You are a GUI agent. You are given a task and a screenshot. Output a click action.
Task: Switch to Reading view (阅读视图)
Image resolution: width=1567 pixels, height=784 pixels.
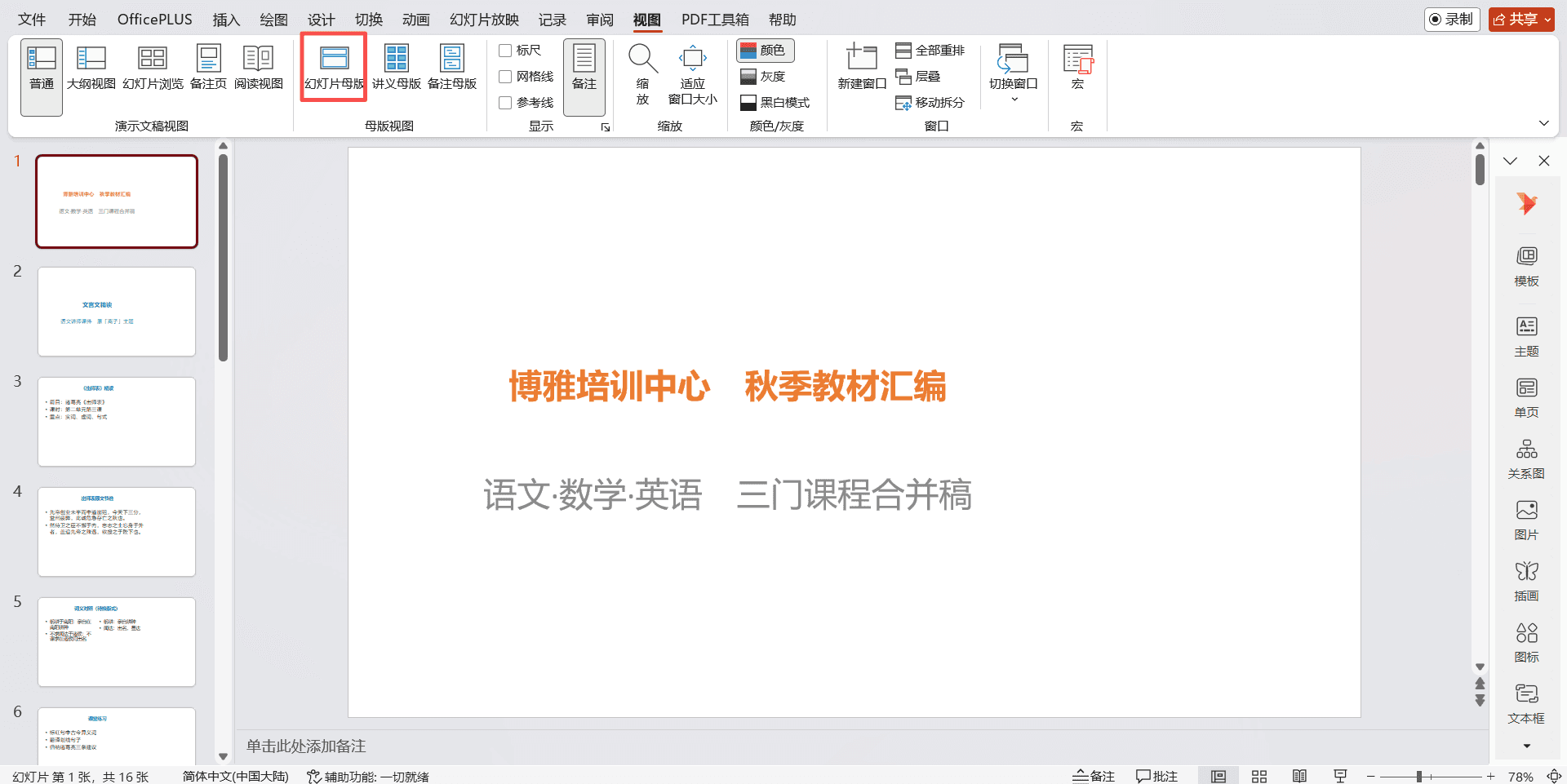259,69
